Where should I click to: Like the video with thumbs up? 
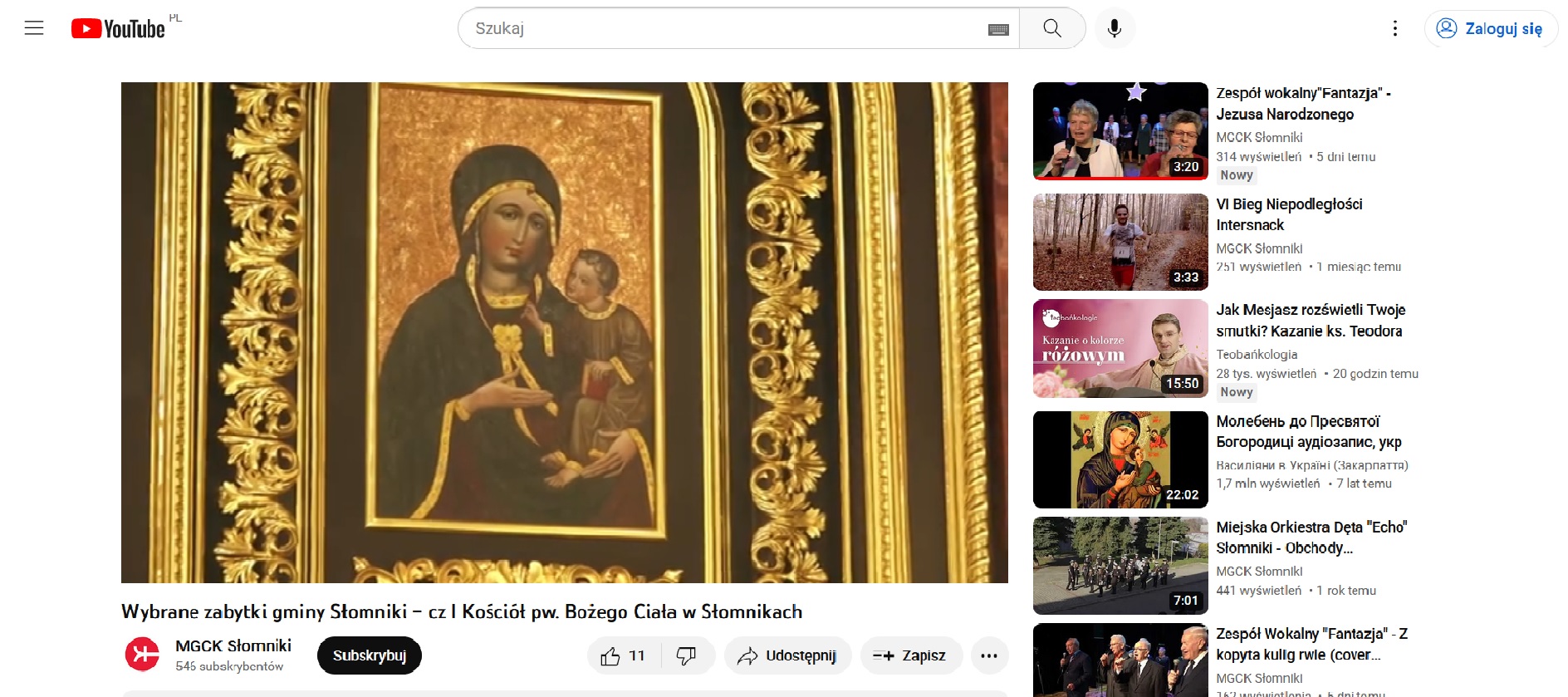pos(623,655)
